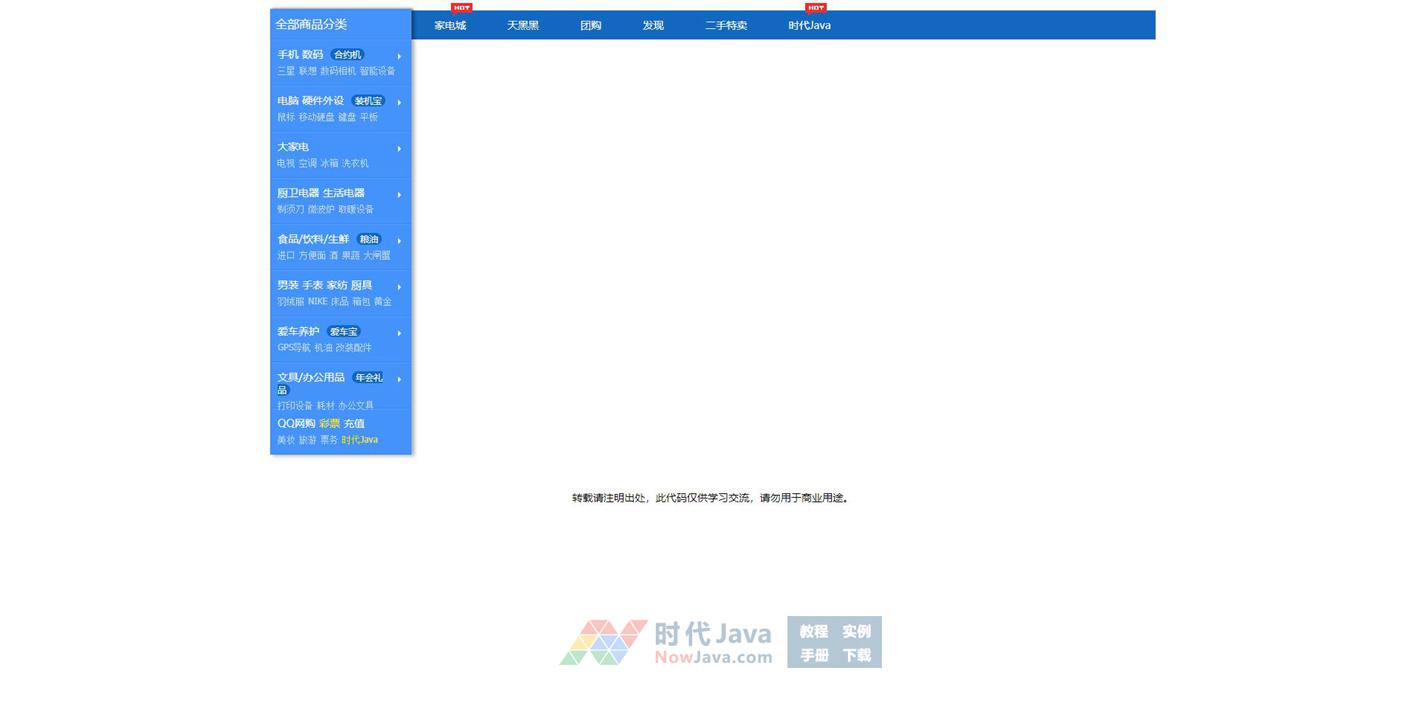Click the 装机宝 tag badge
This screenshot has width=1425, height=718.
click(368, 101)
